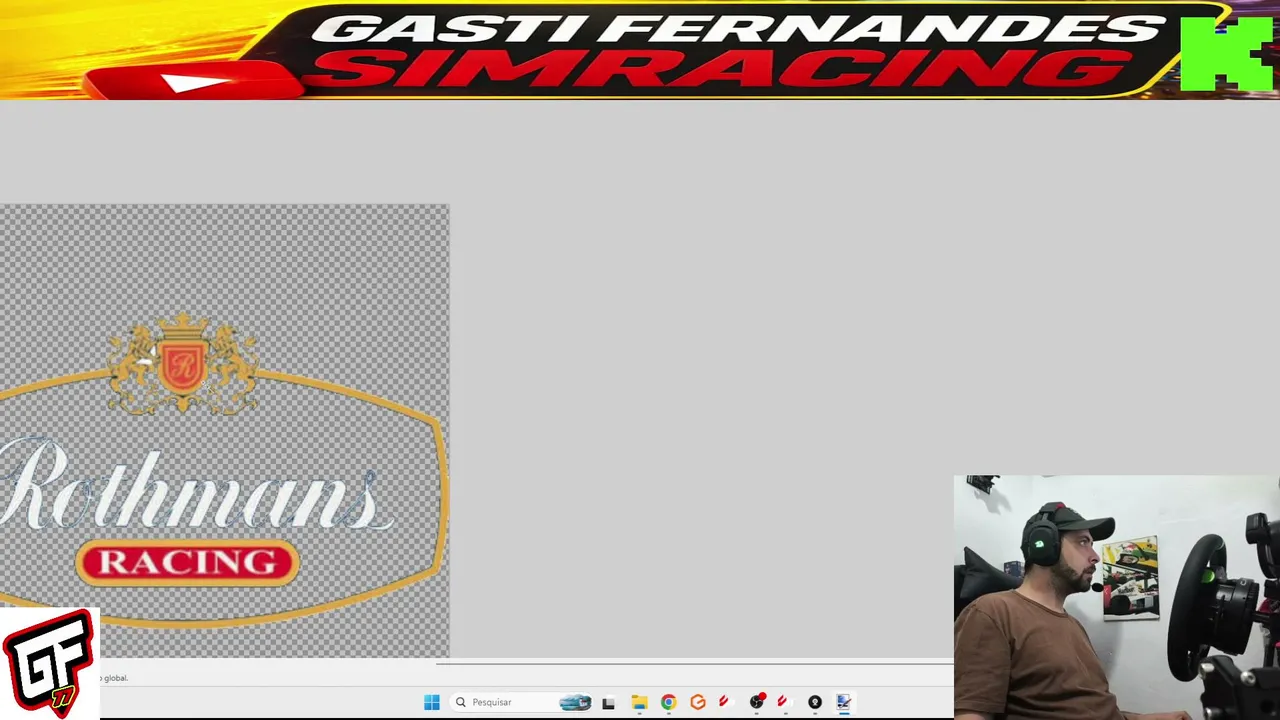Open the red icon right of OBS
Screen dimensions: 1280x720
point(782,702)
